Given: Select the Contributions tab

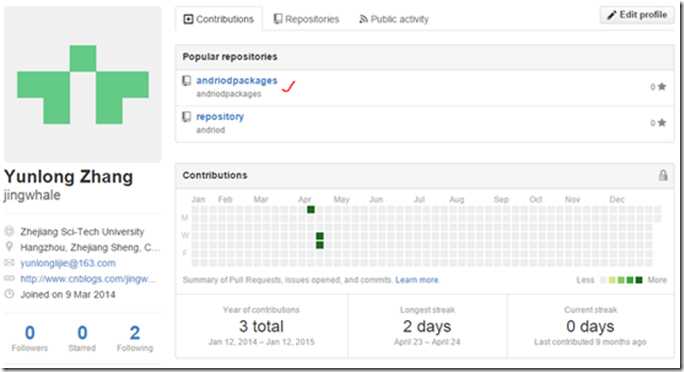Looking at the screenshot, I should 219,19.
